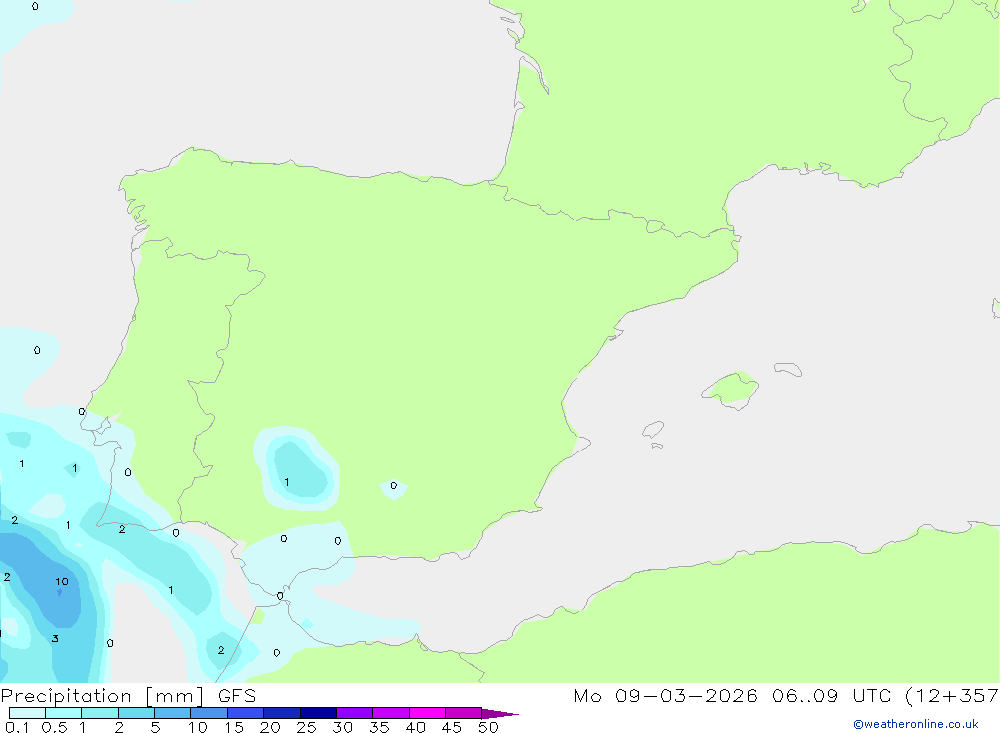Click the 'Mo 09-03-2026' date text

[x=665, y=695]
